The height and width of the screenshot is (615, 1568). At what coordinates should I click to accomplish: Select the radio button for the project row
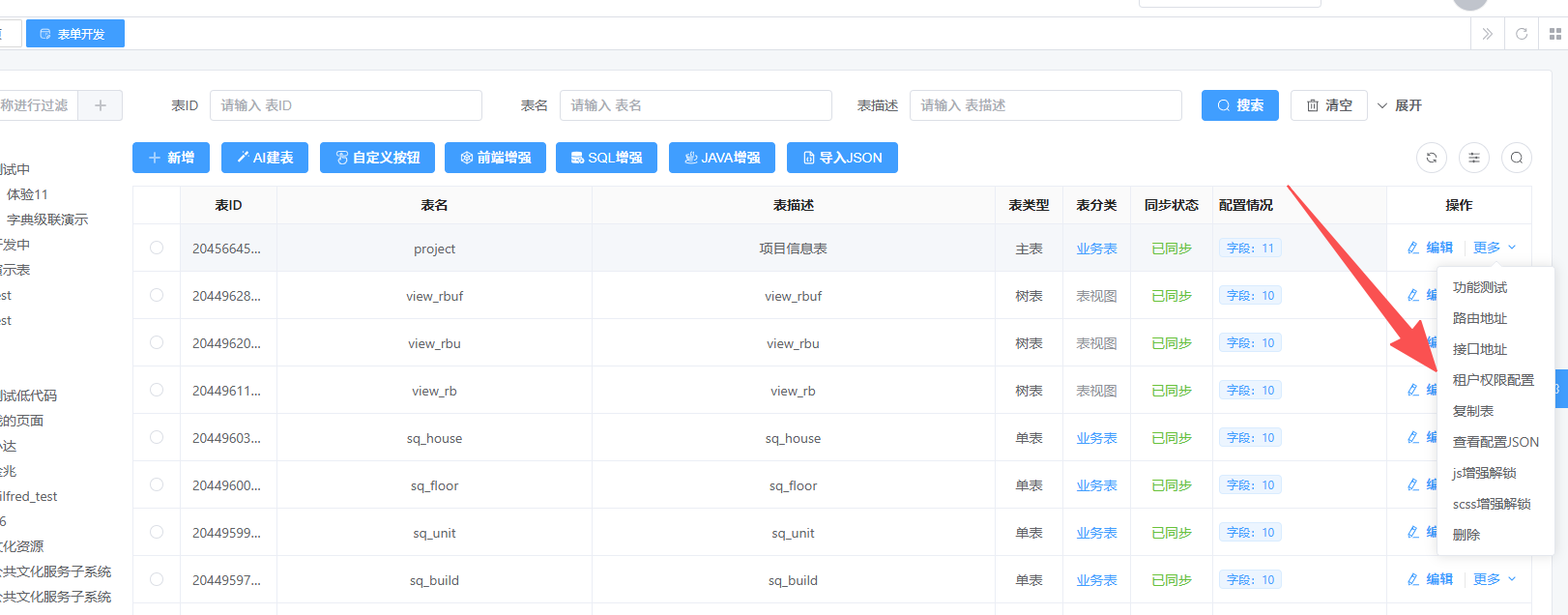coord(157,249)
